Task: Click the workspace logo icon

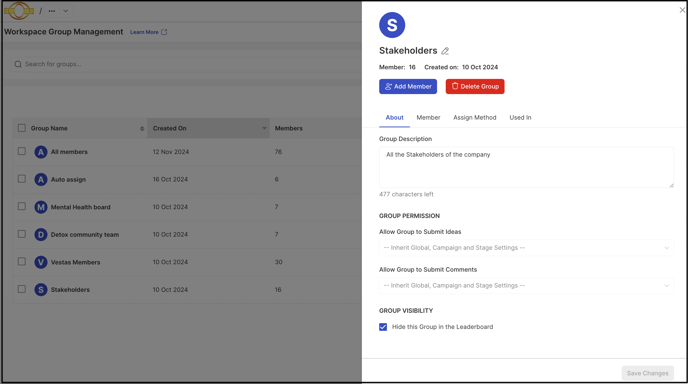Action: 19,11
